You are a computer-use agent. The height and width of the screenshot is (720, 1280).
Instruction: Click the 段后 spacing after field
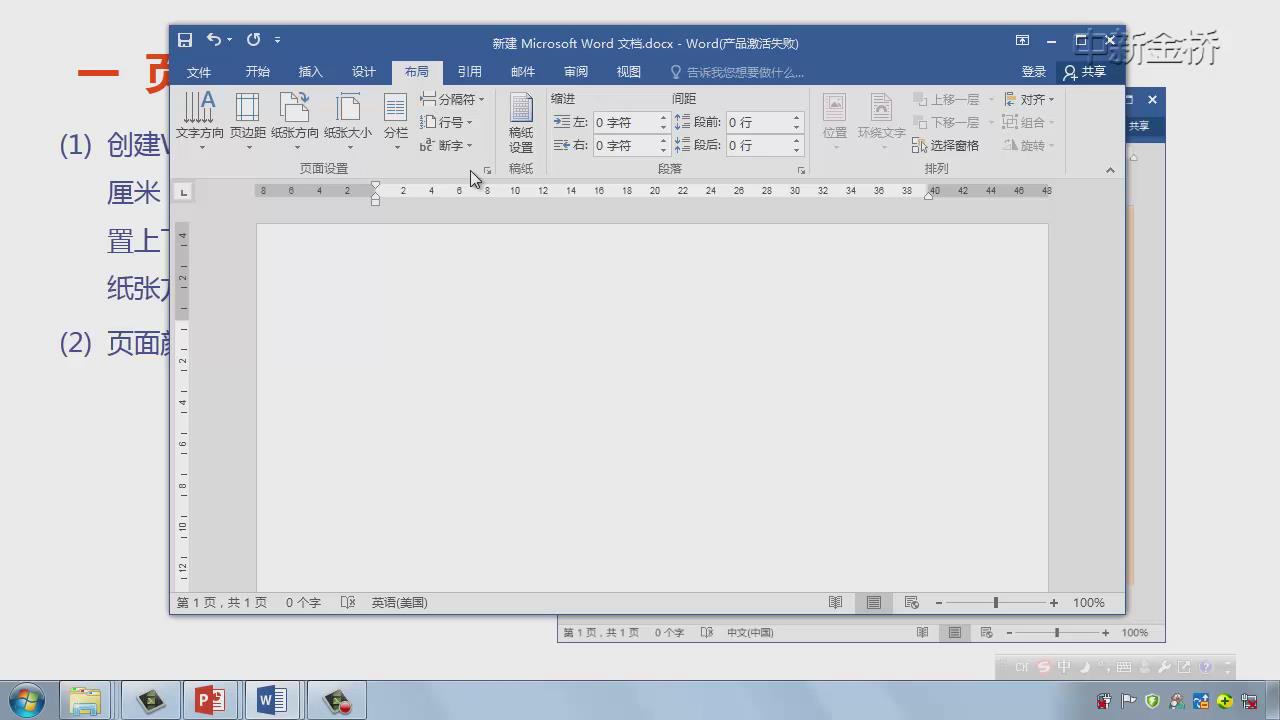[758, 145]
